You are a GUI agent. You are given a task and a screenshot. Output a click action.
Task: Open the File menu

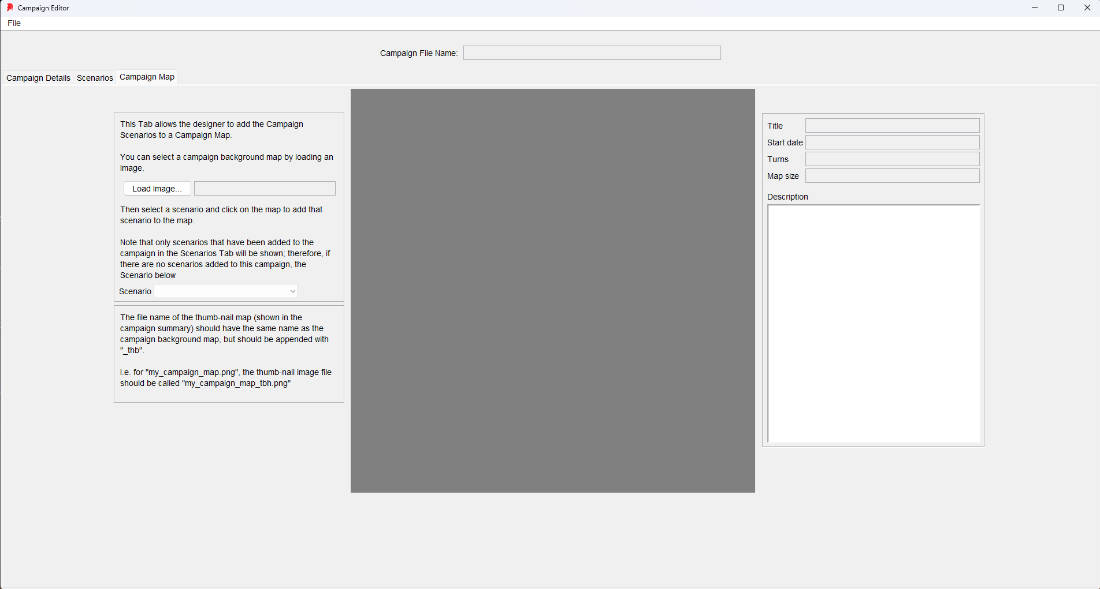[x=14, y=23]
